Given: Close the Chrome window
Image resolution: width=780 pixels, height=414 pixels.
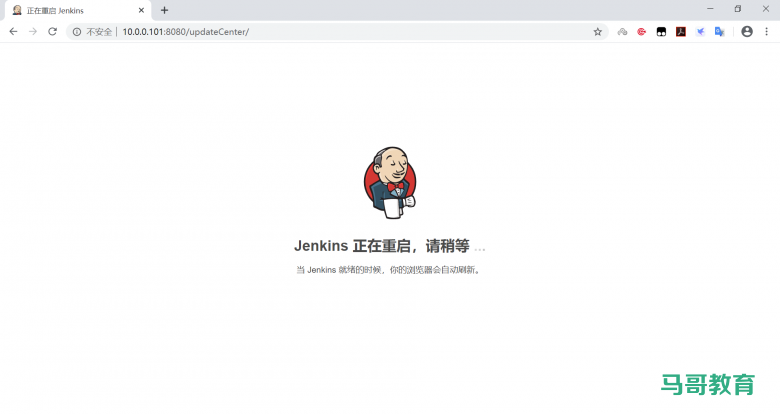Looking at the screenshot, I should 766,9.
